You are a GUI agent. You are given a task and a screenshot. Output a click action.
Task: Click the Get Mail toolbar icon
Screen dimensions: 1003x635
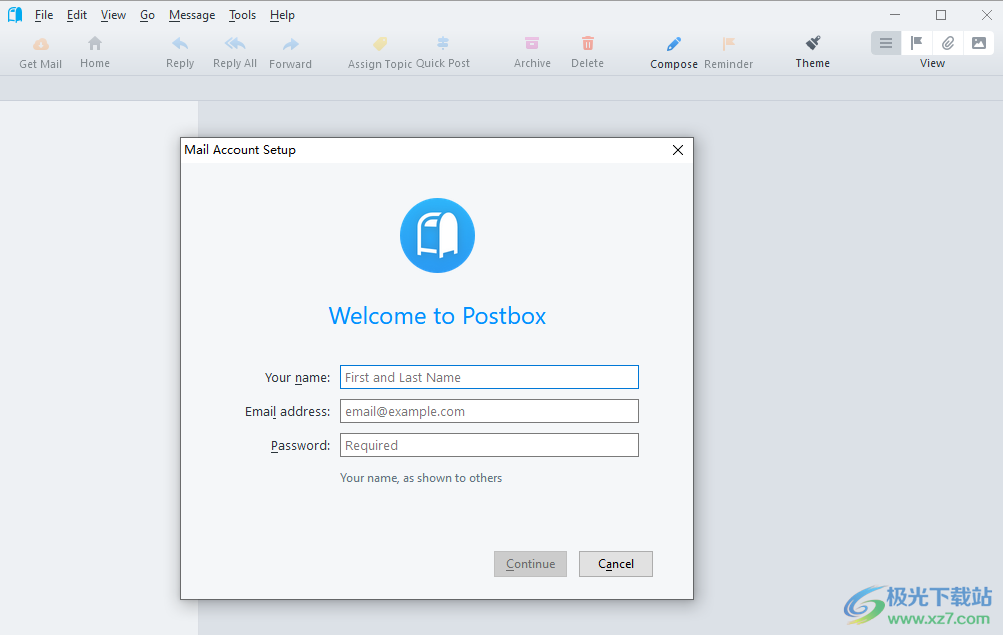(41, 44)
